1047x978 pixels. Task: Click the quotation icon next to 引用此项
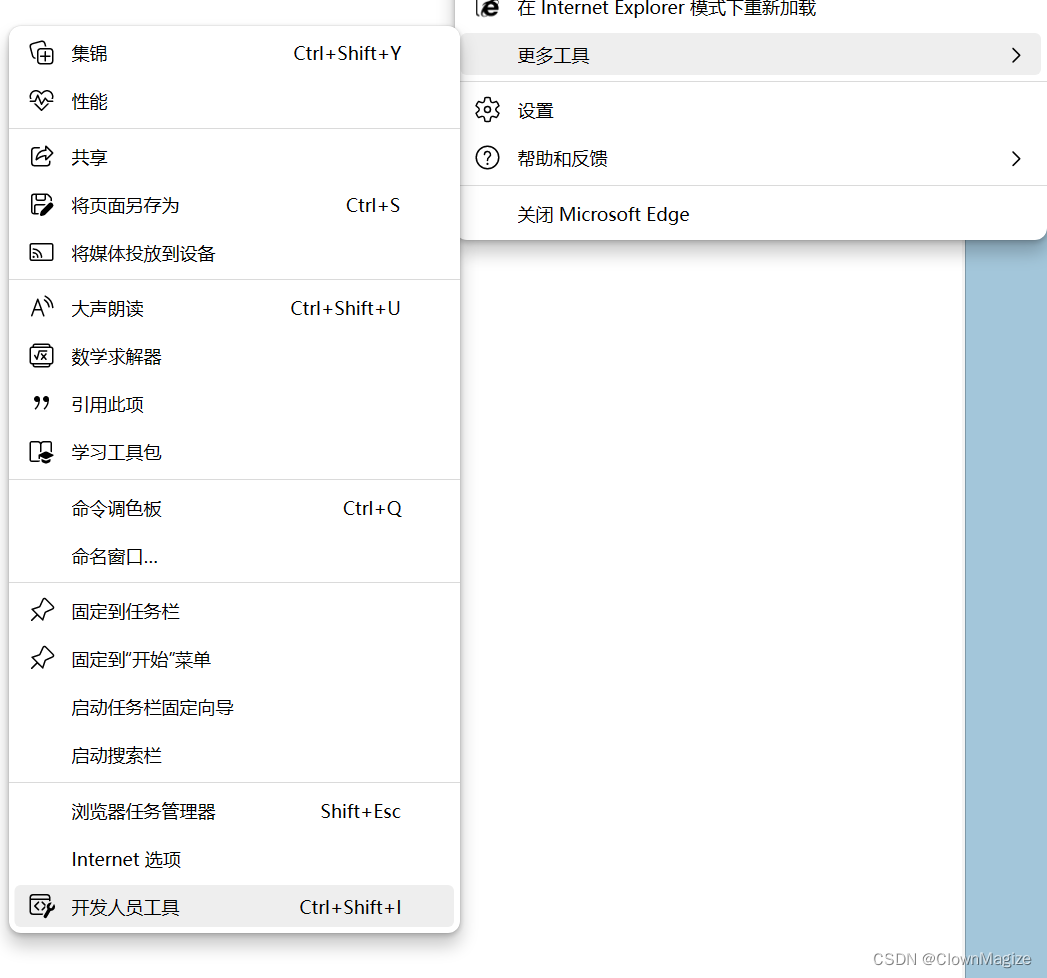[41, 403]
